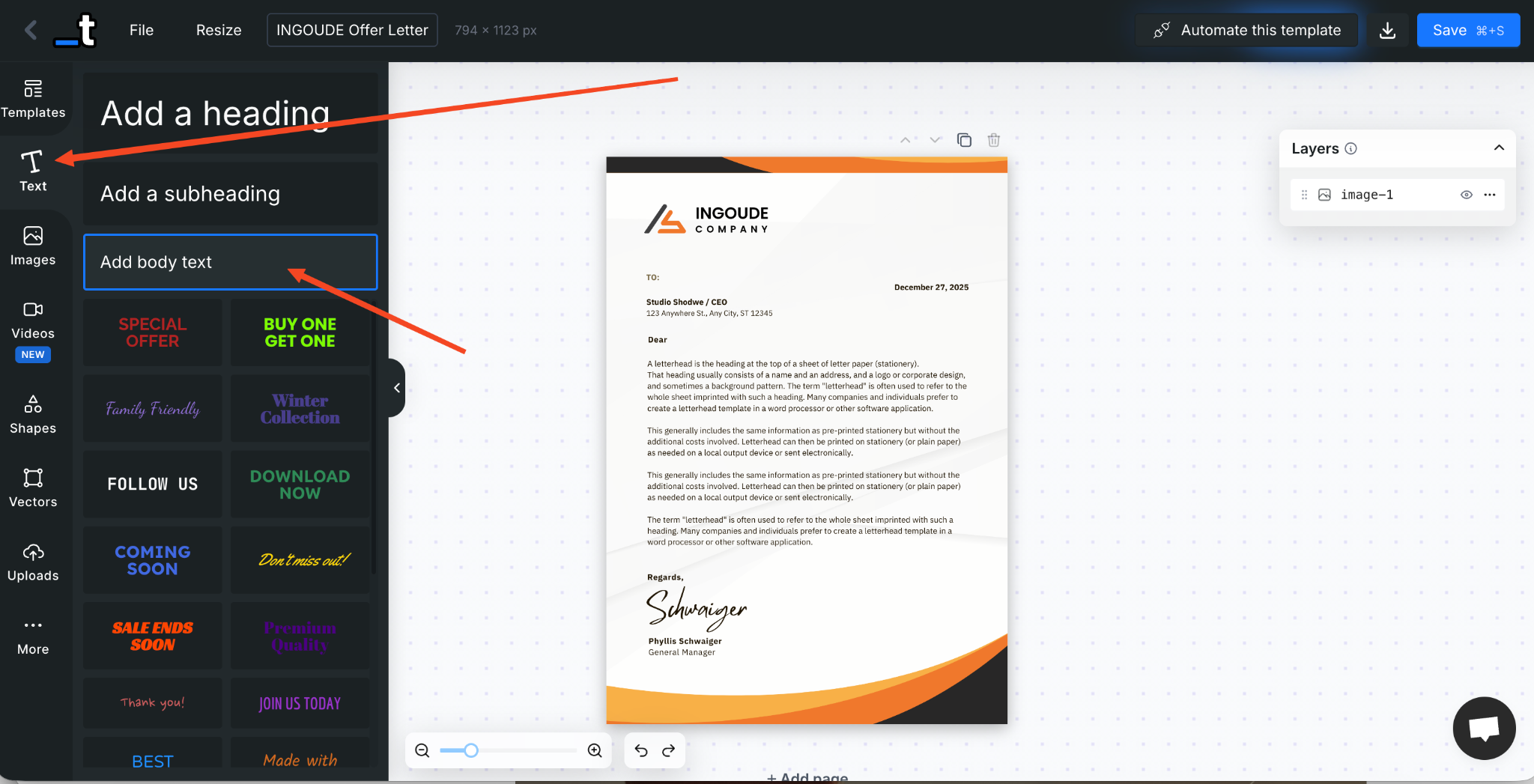Open the Uploads panel
The image size is (1534, 784).
(x=33, y=562)
